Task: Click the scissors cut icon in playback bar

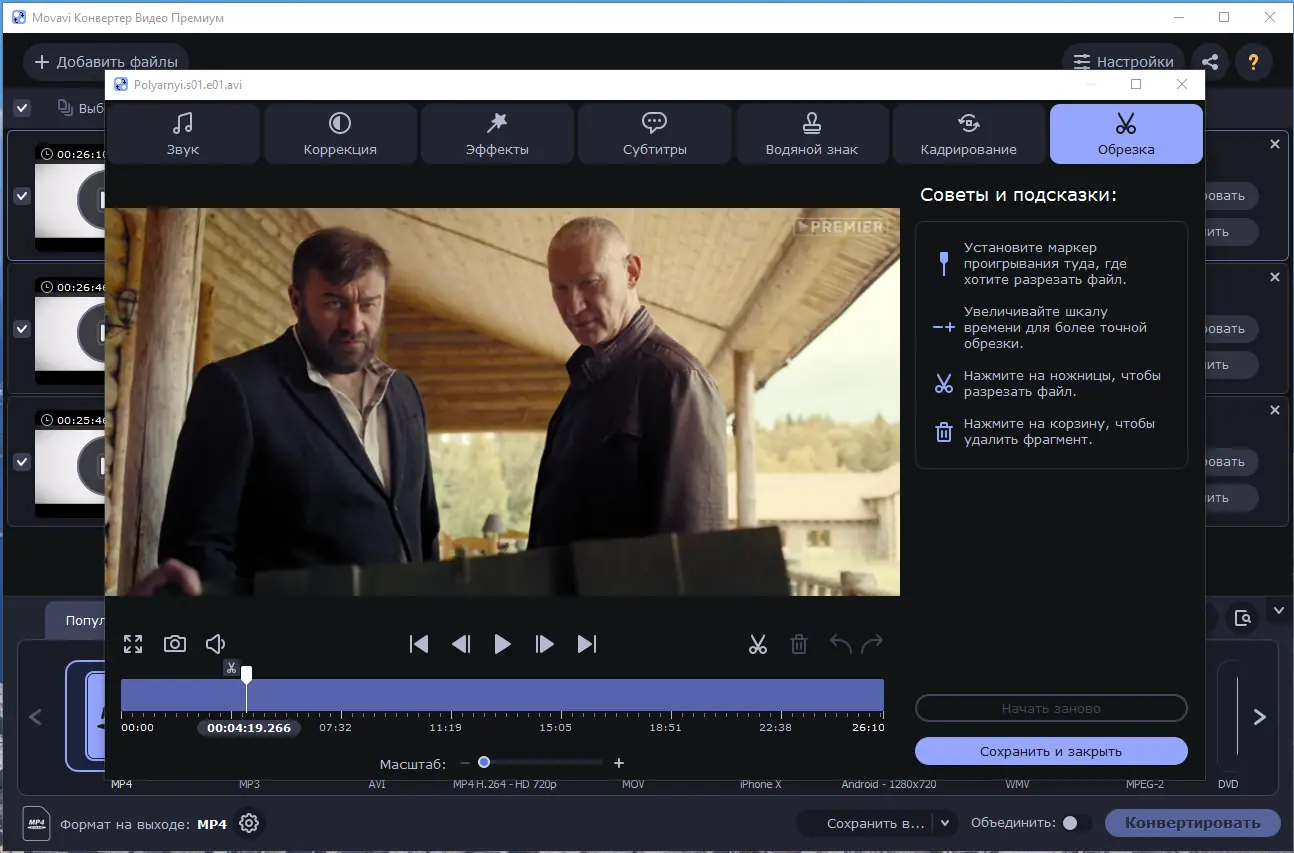Action: coord(757,644)
